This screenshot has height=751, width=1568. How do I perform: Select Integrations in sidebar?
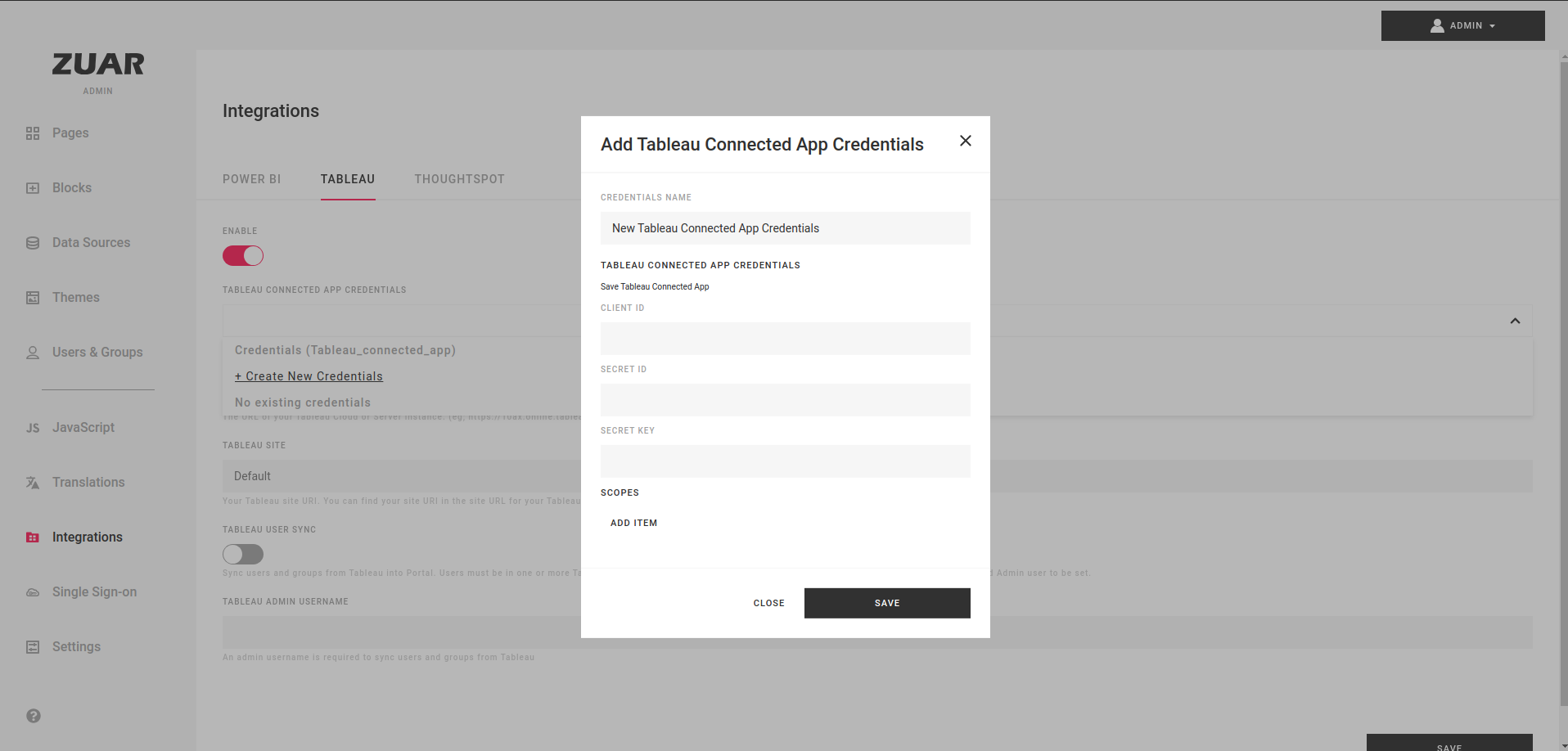pos(88,537)
